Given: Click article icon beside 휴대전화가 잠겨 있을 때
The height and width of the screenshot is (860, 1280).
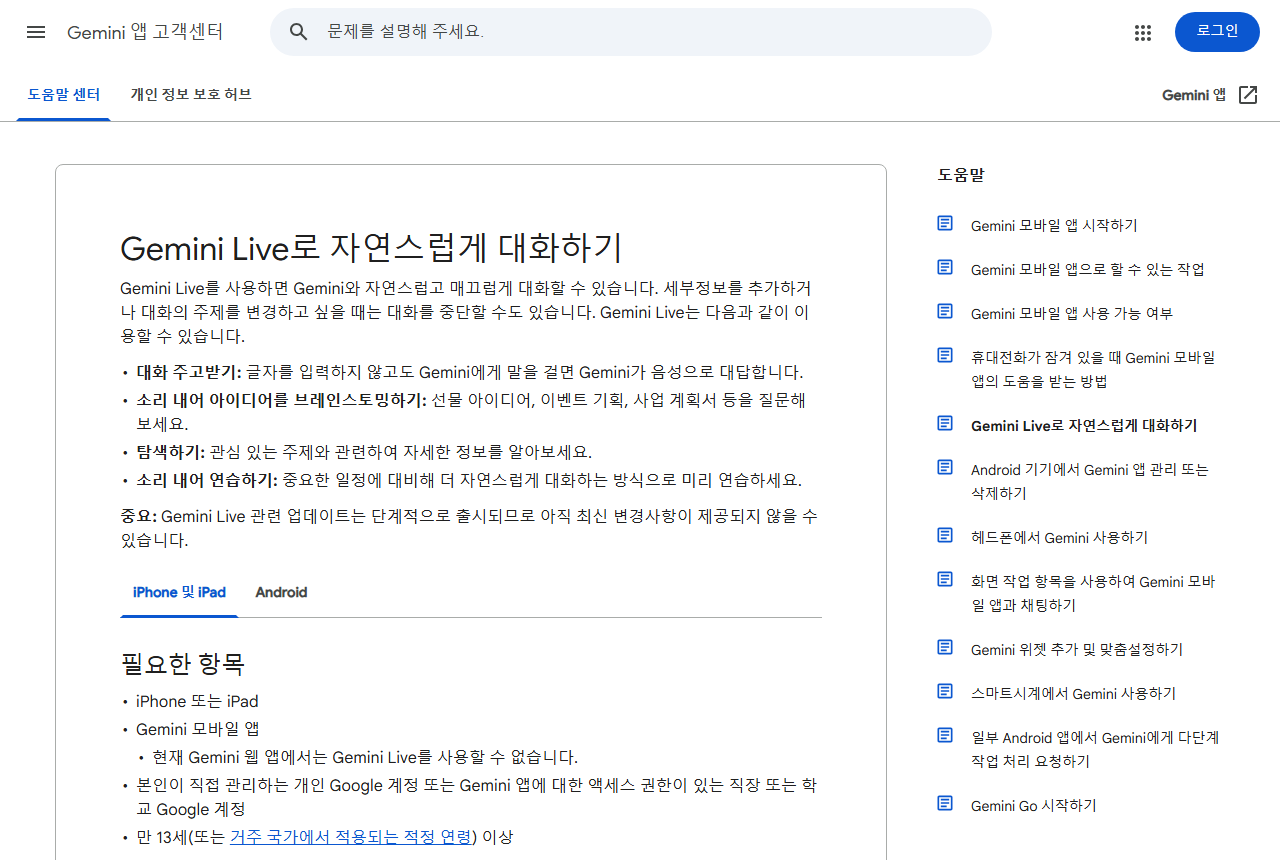Looking at the screenshot, I should [945, 355].
